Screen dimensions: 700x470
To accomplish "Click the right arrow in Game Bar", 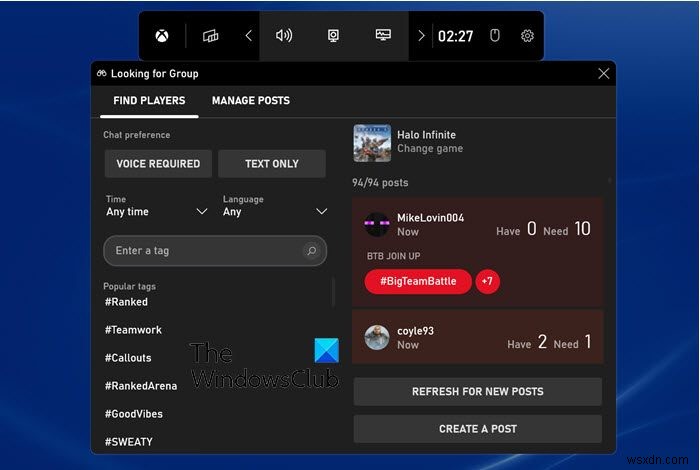I will [x=421, y=36].
